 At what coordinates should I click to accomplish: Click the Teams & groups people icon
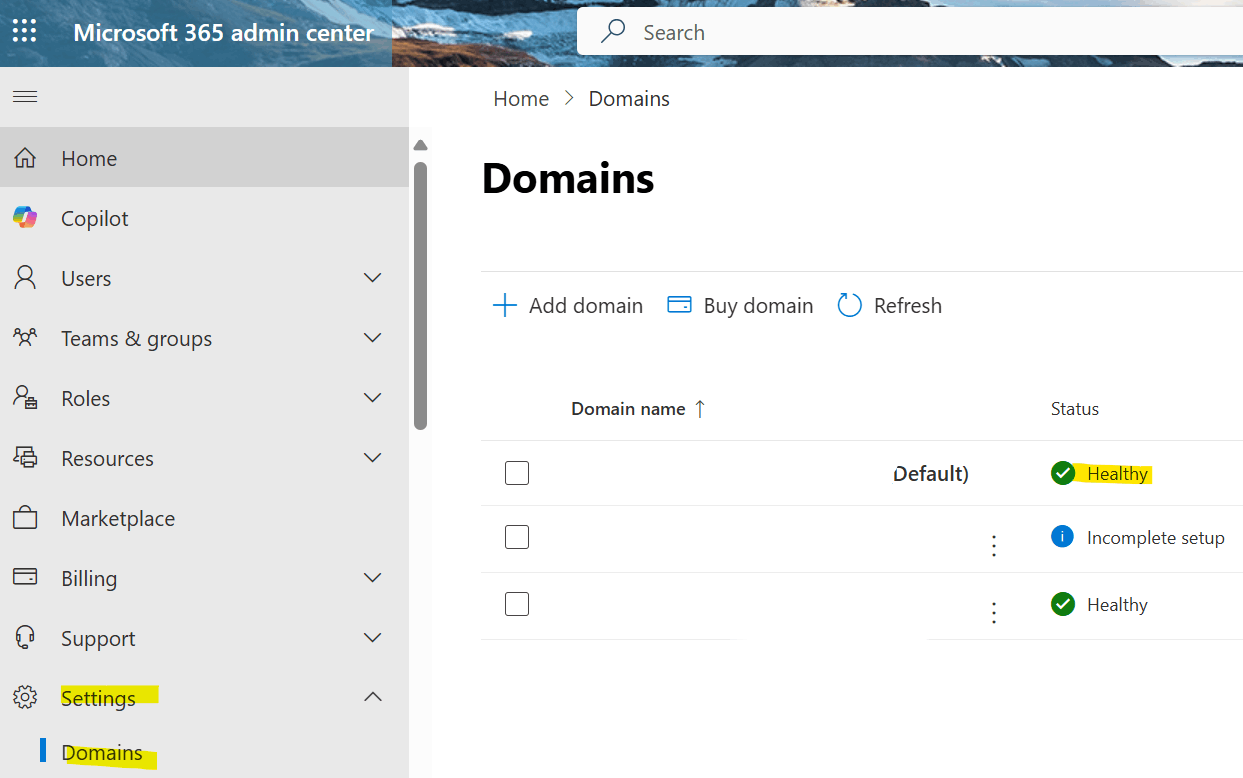(x=25, y=337)
